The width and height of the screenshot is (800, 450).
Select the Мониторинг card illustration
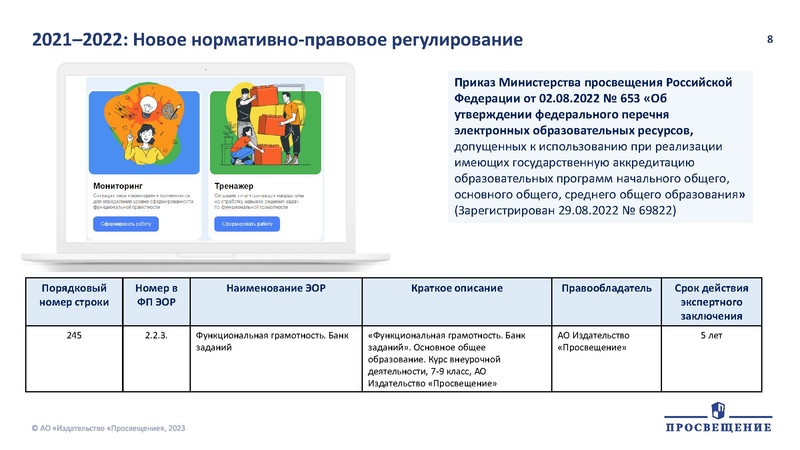[x=144, y=130]
